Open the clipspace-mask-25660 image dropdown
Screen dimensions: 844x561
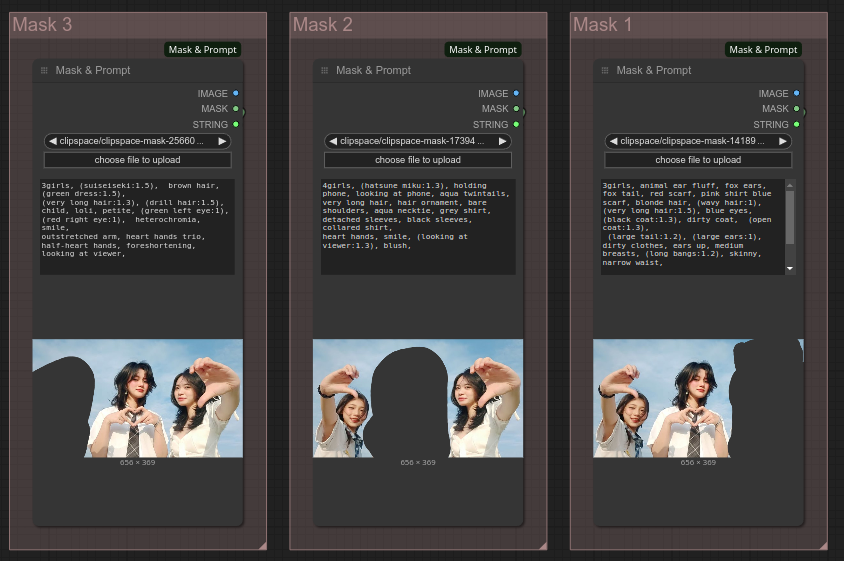click(x=137, y=141)
